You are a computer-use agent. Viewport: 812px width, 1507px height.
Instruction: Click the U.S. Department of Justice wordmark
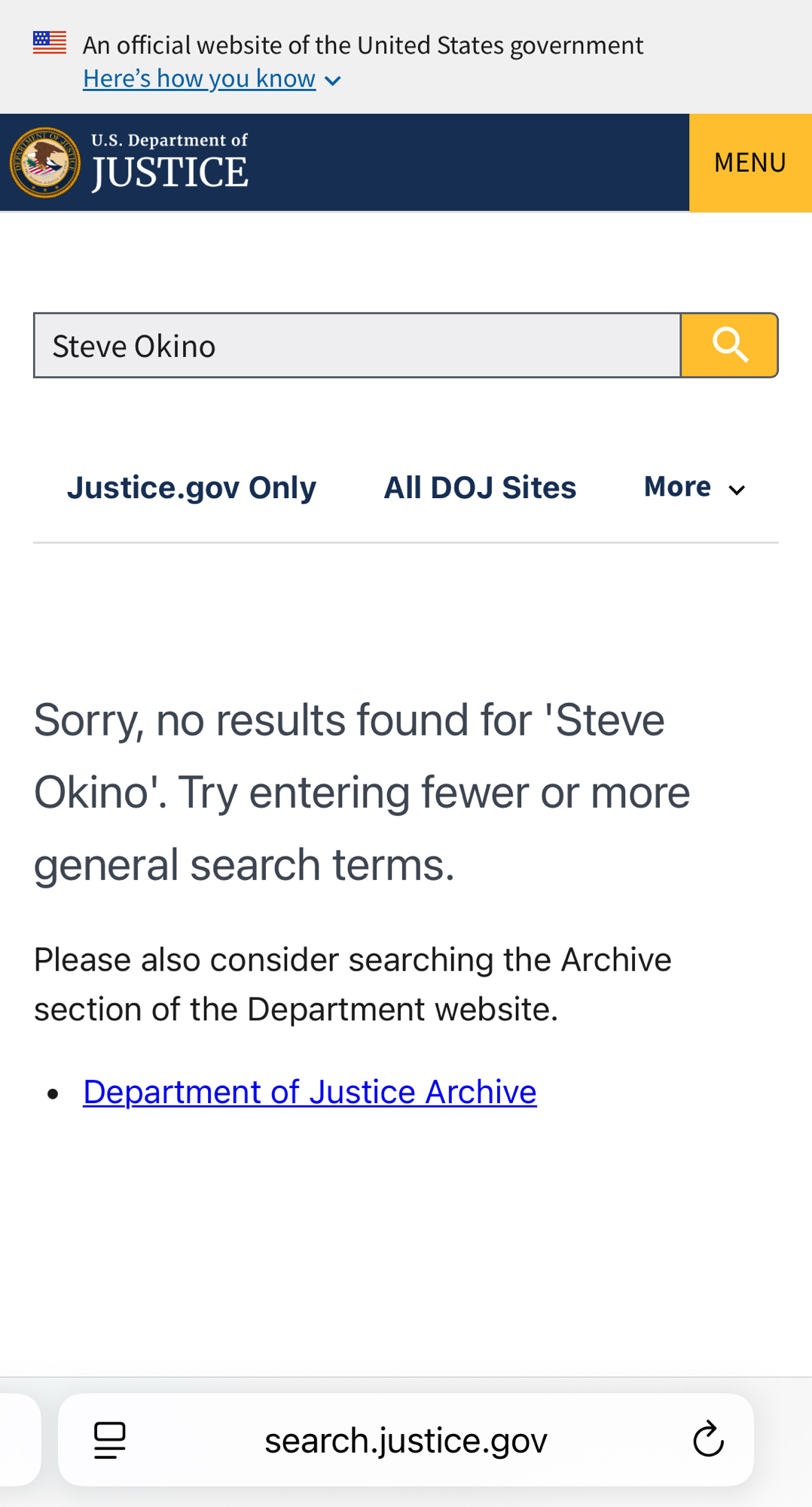pos(169,162)
